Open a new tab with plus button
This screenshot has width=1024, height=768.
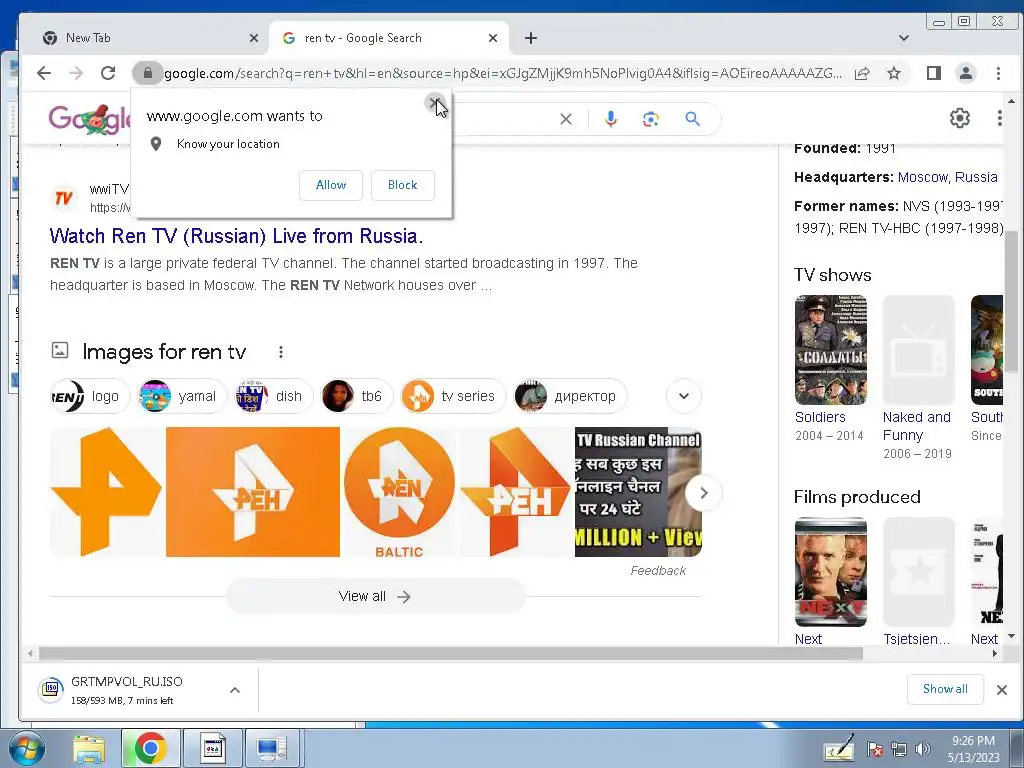(x=531, y=38)
